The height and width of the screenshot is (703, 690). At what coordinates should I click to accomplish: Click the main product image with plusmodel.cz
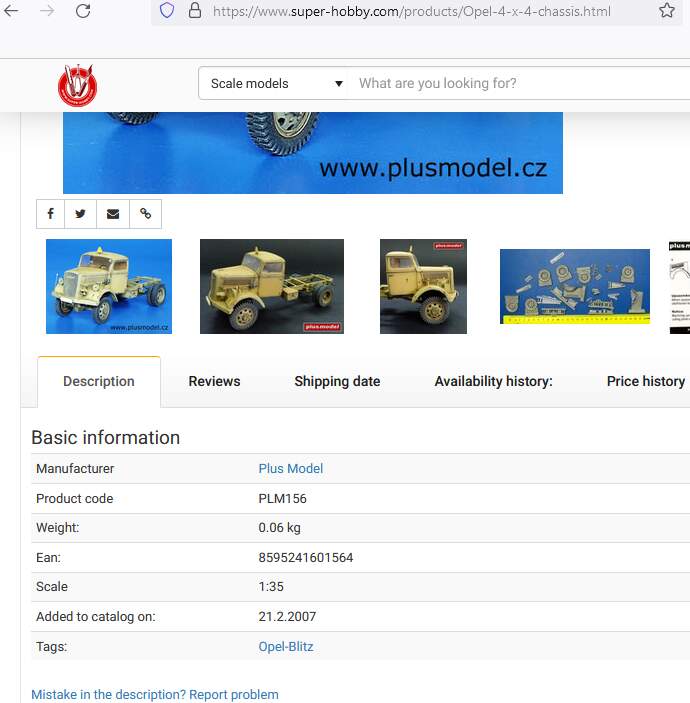313,153
